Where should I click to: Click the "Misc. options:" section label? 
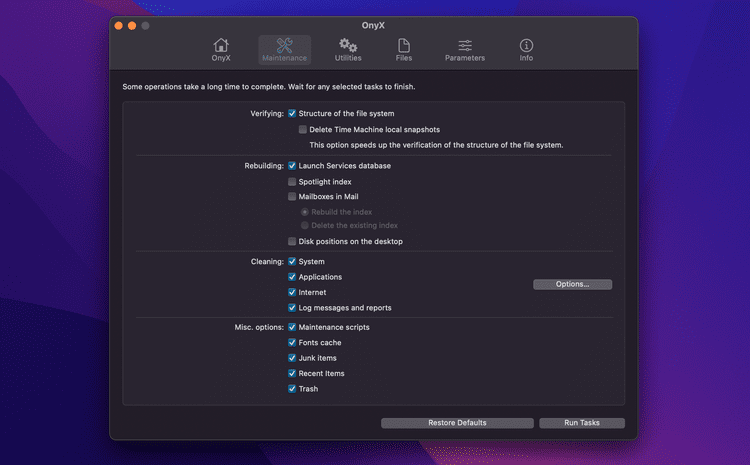click(x=259, y=327)
